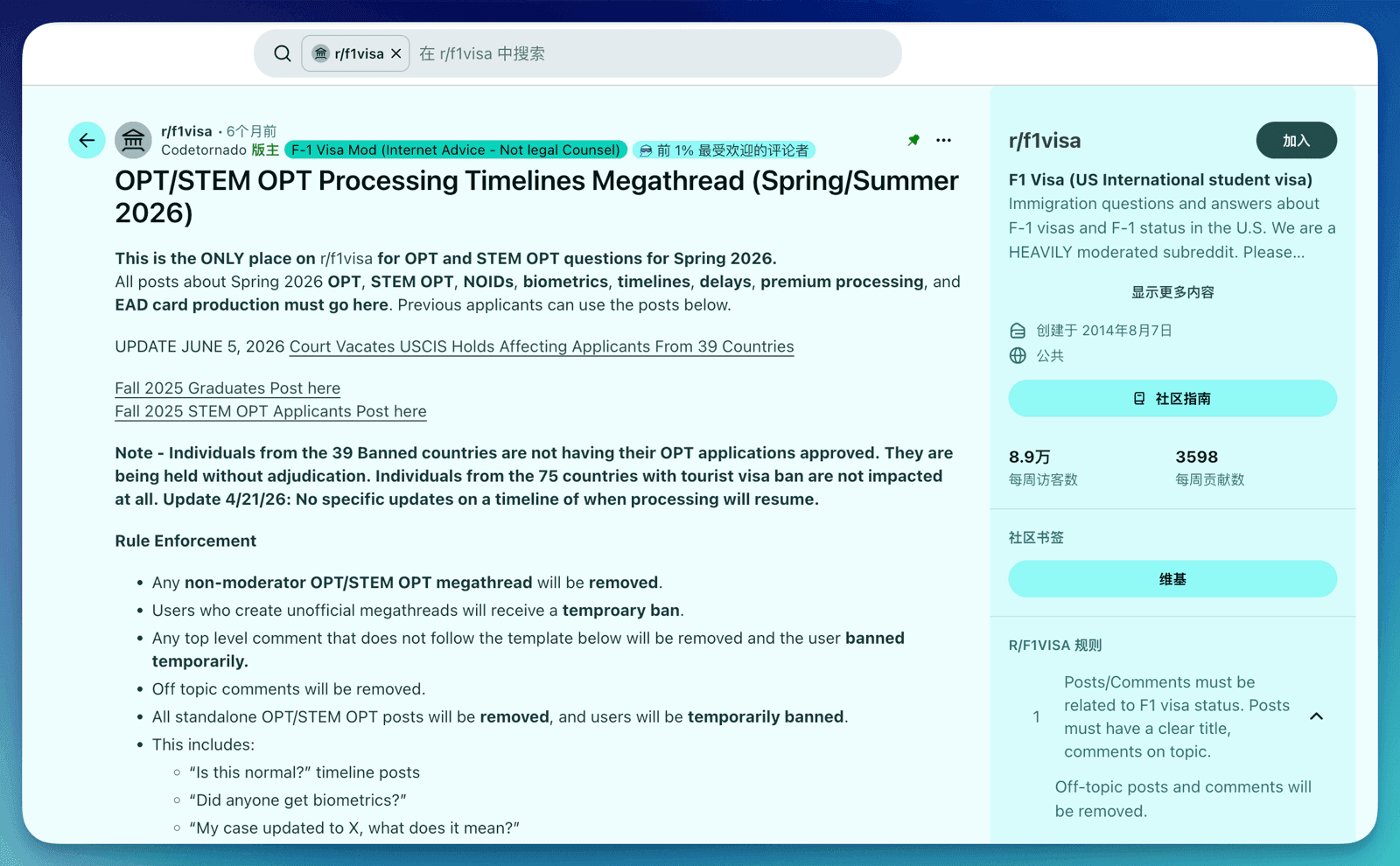
Task: Click the '每周访客数' label
Action: pyautogui.click(x=1043, y=479)
